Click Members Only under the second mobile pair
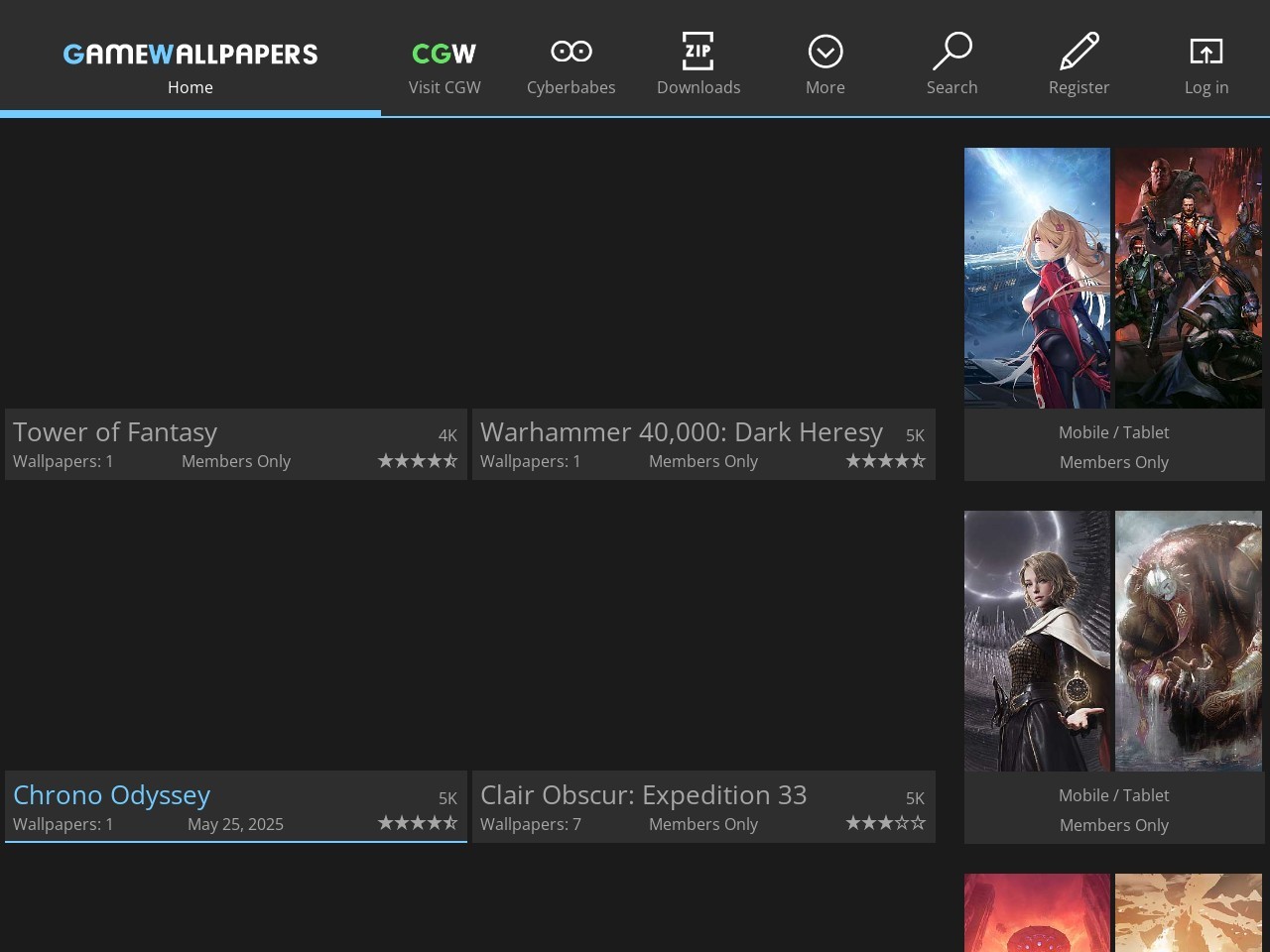 1114,825
